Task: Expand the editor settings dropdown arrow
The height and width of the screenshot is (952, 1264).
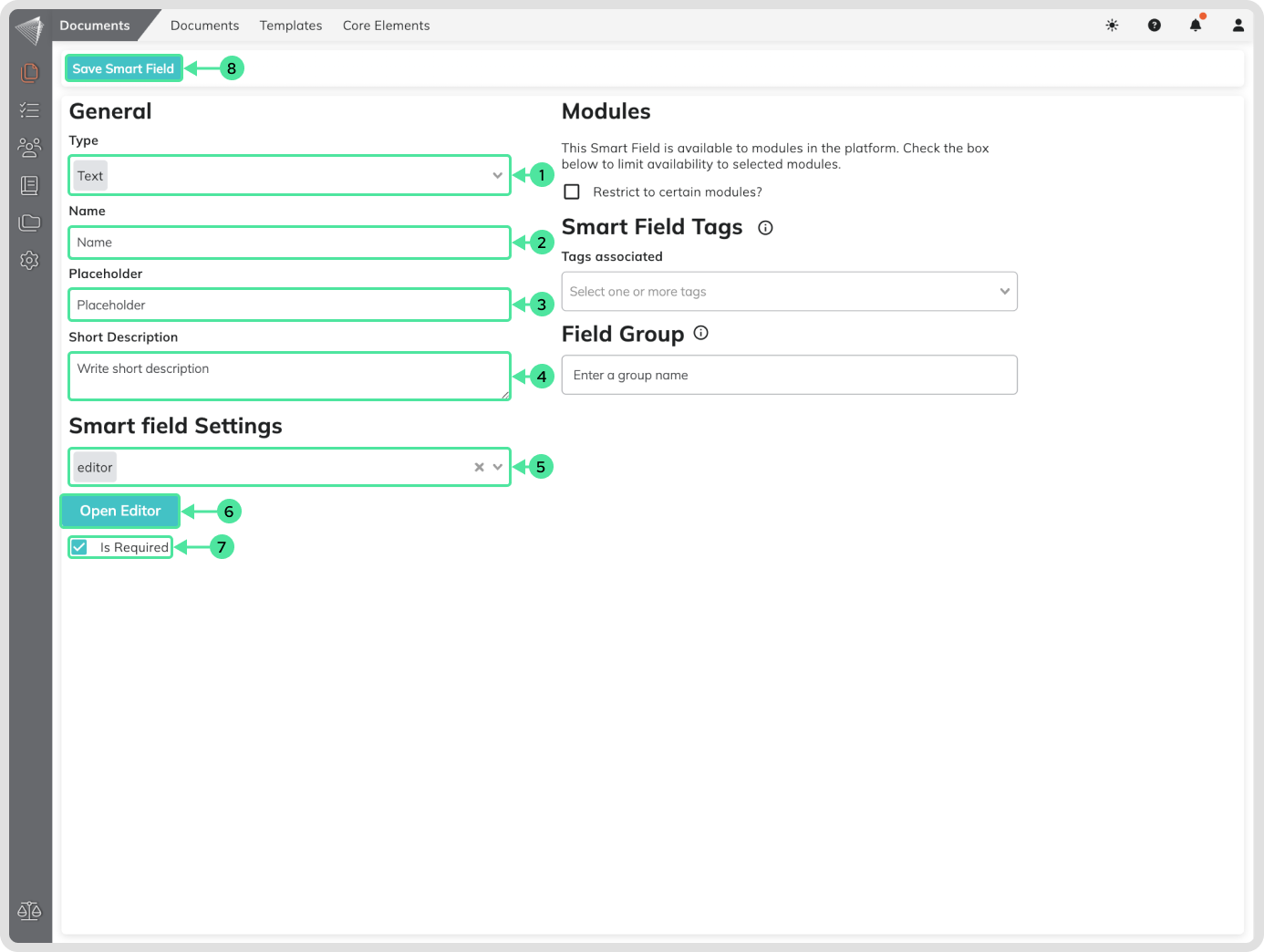Action: (x=498, y=467)
